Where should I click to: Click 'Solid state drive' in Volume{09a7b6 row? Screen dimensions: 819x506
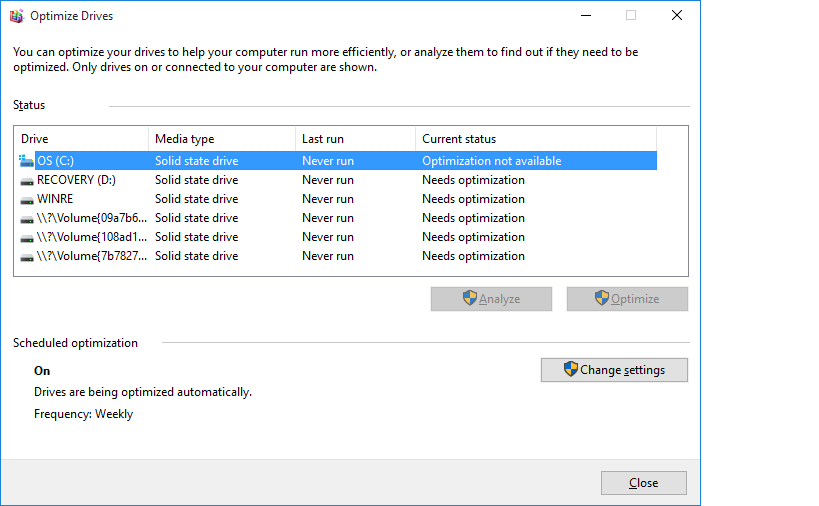point(196,218)
